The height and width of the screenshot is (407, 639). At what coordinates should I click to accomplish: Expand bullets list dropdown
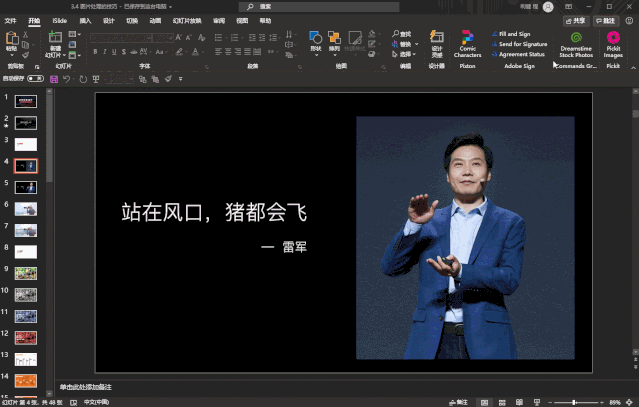click(x=226, y=37)
